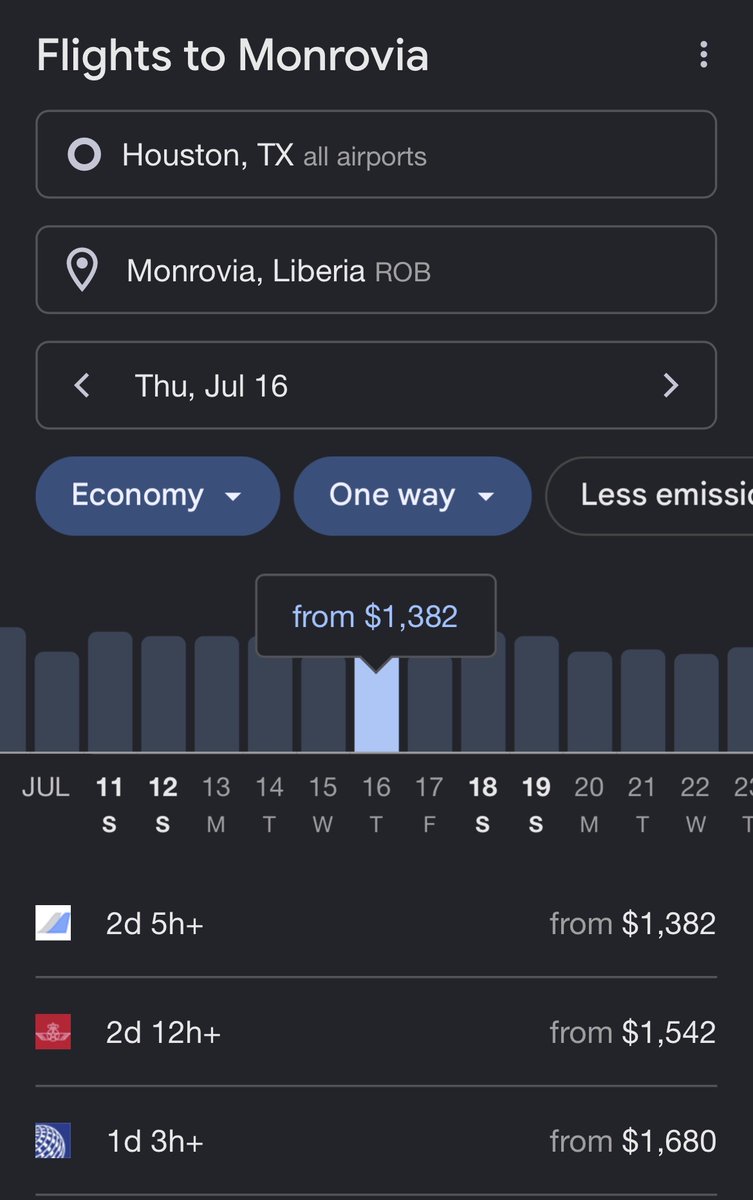Screen dimensions: 753x1200
Task: Advance to next date with right chevron
Action: pyautogui.click(x=671, y=386)
